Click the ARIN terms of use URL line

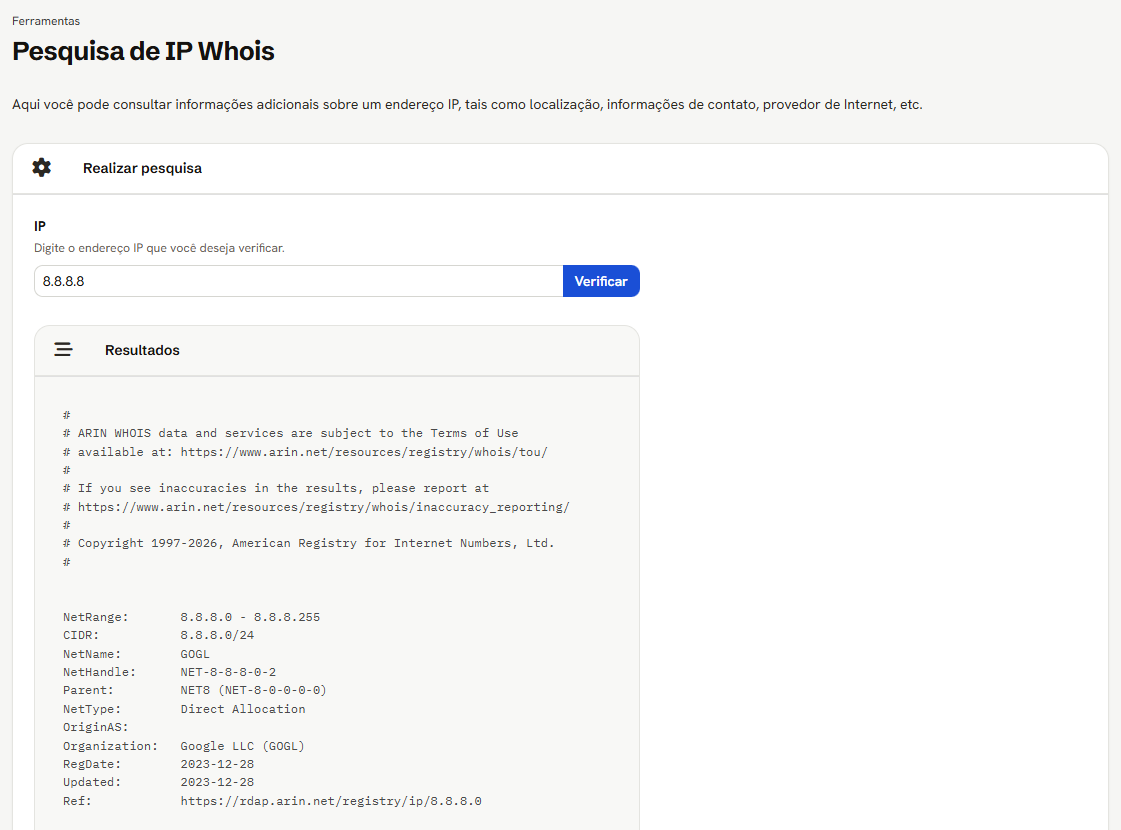(305, 452)
